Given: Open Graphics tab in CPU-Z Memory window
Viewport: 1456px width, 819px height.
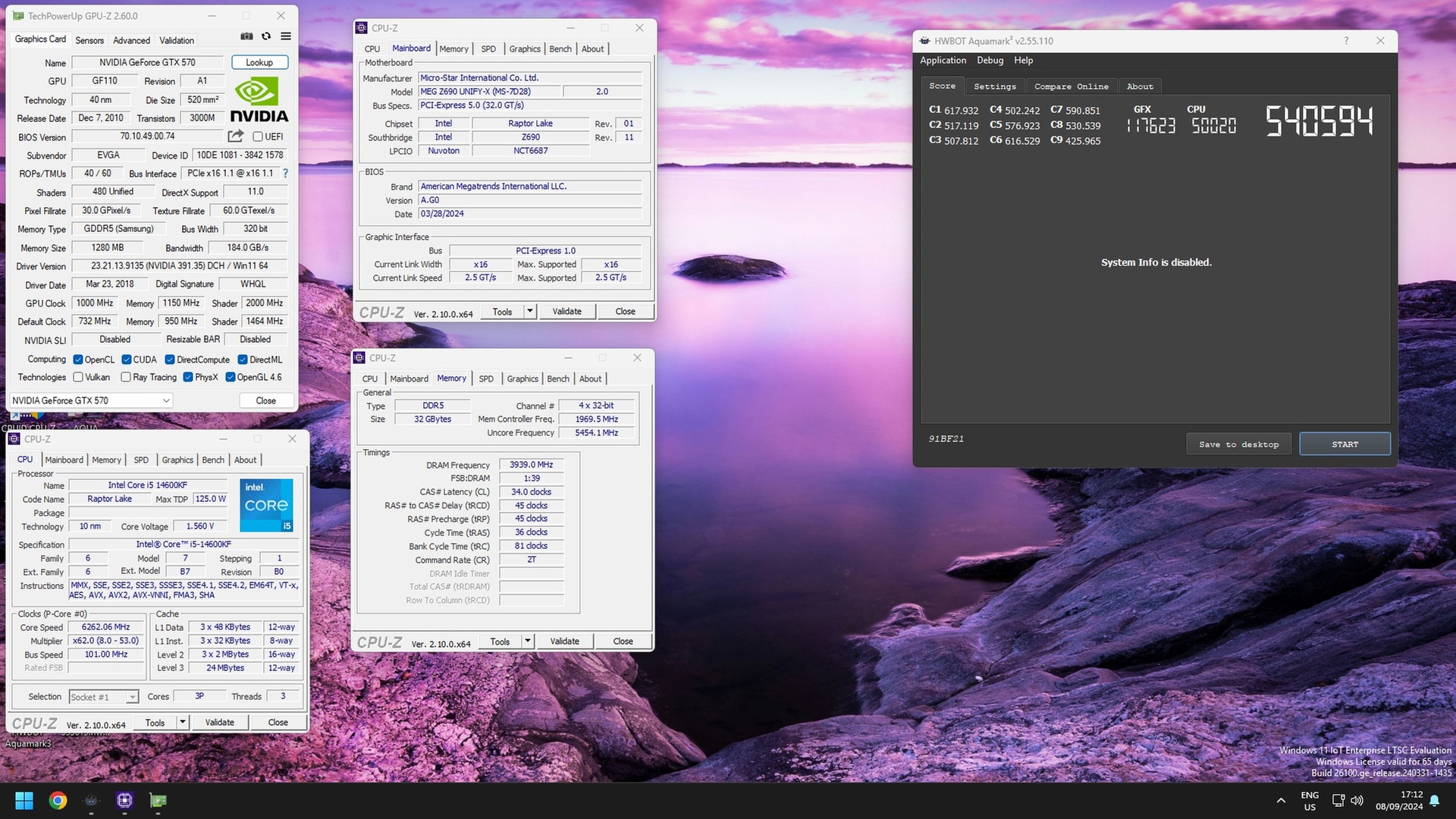Looking at the screenshot, I should click(x=522, y=378).
